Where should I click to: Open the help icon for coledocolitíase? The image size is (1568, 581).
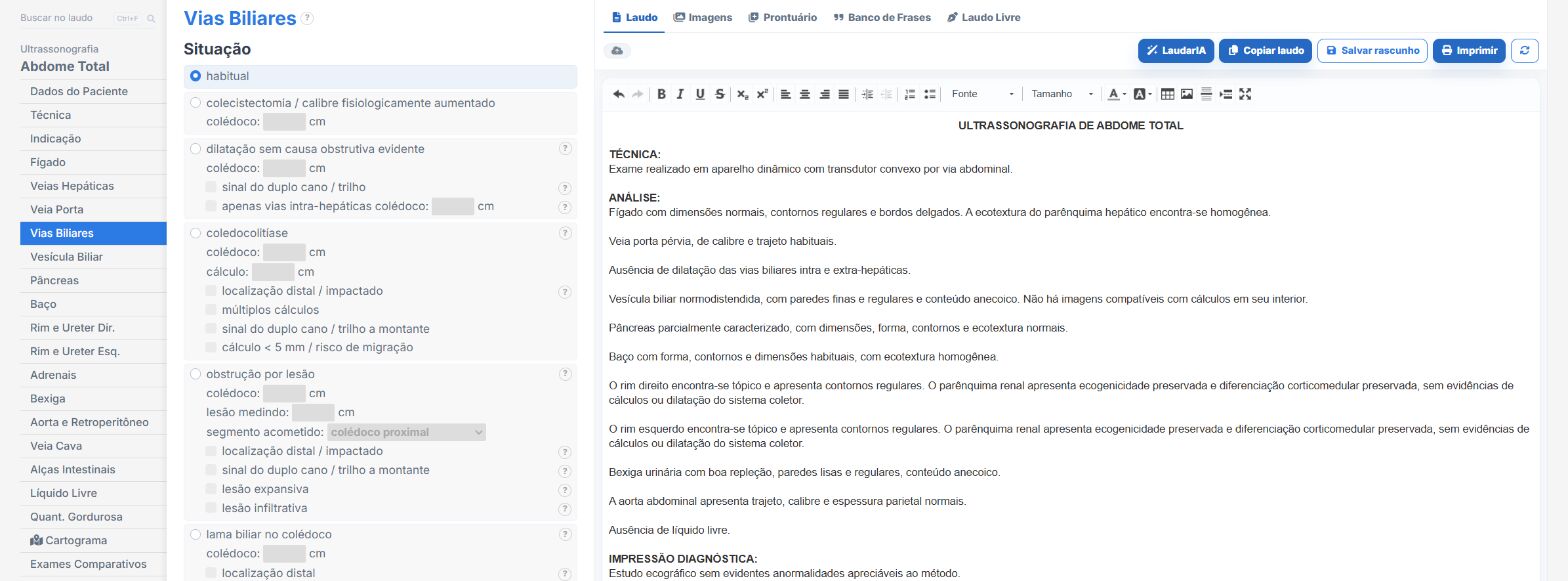565,233
